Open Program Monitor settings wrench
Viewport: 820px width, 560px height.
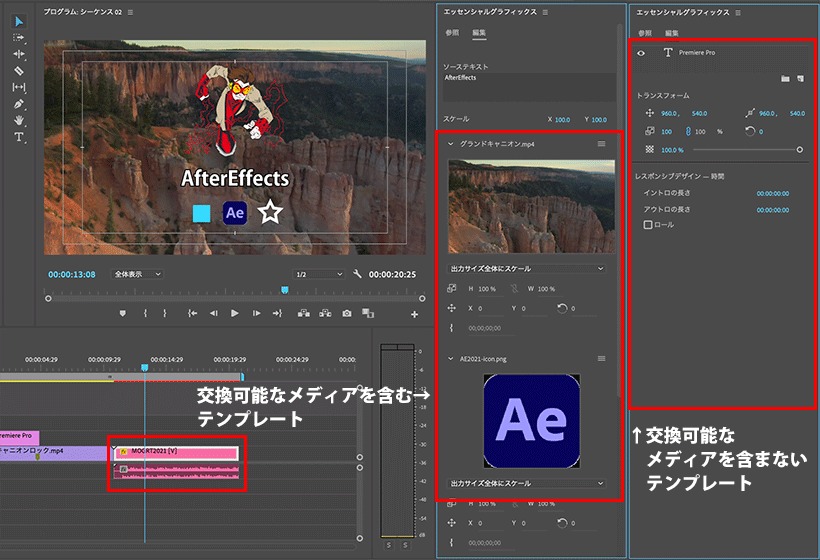(357, 274)
